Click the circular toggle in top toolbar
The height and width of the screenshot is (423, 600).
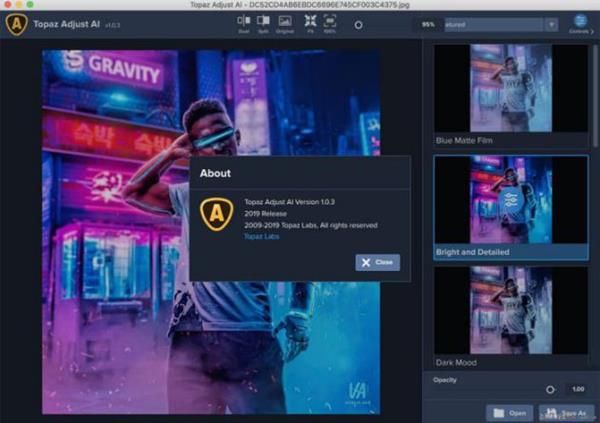(x=359, y=24)
